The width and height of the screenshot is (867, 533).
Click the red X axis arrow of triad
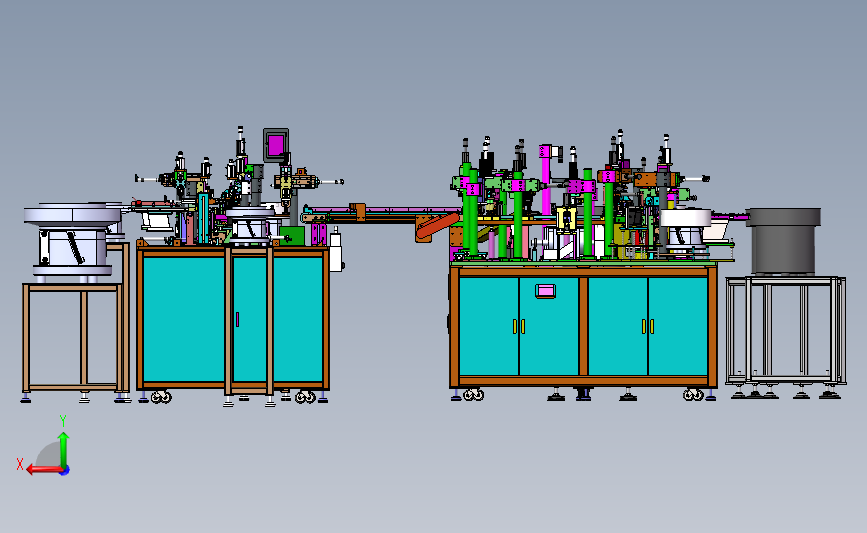[44, 470]
